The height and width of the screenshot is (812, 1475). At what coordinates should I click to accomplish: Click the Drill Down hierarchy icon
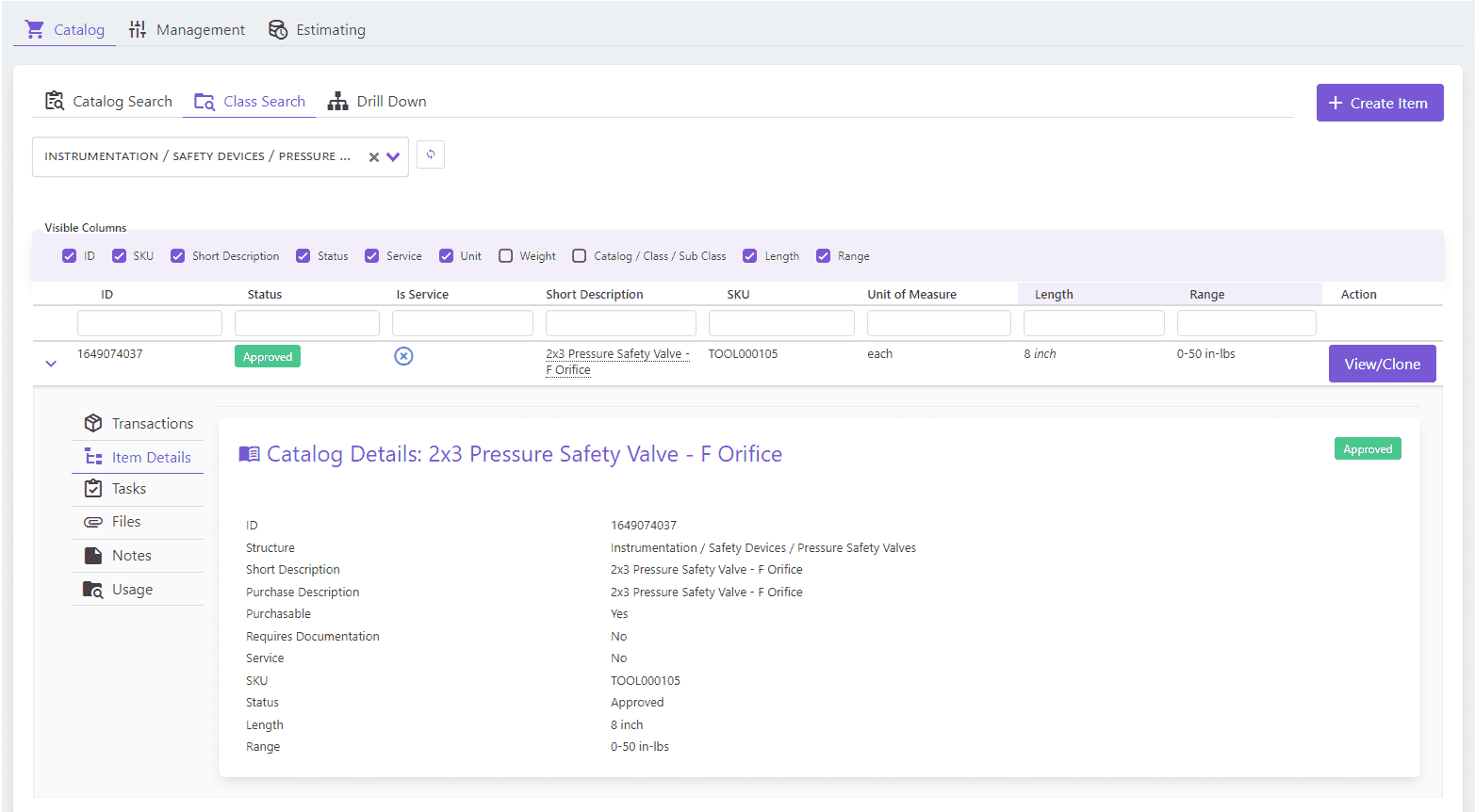(337, 100)
